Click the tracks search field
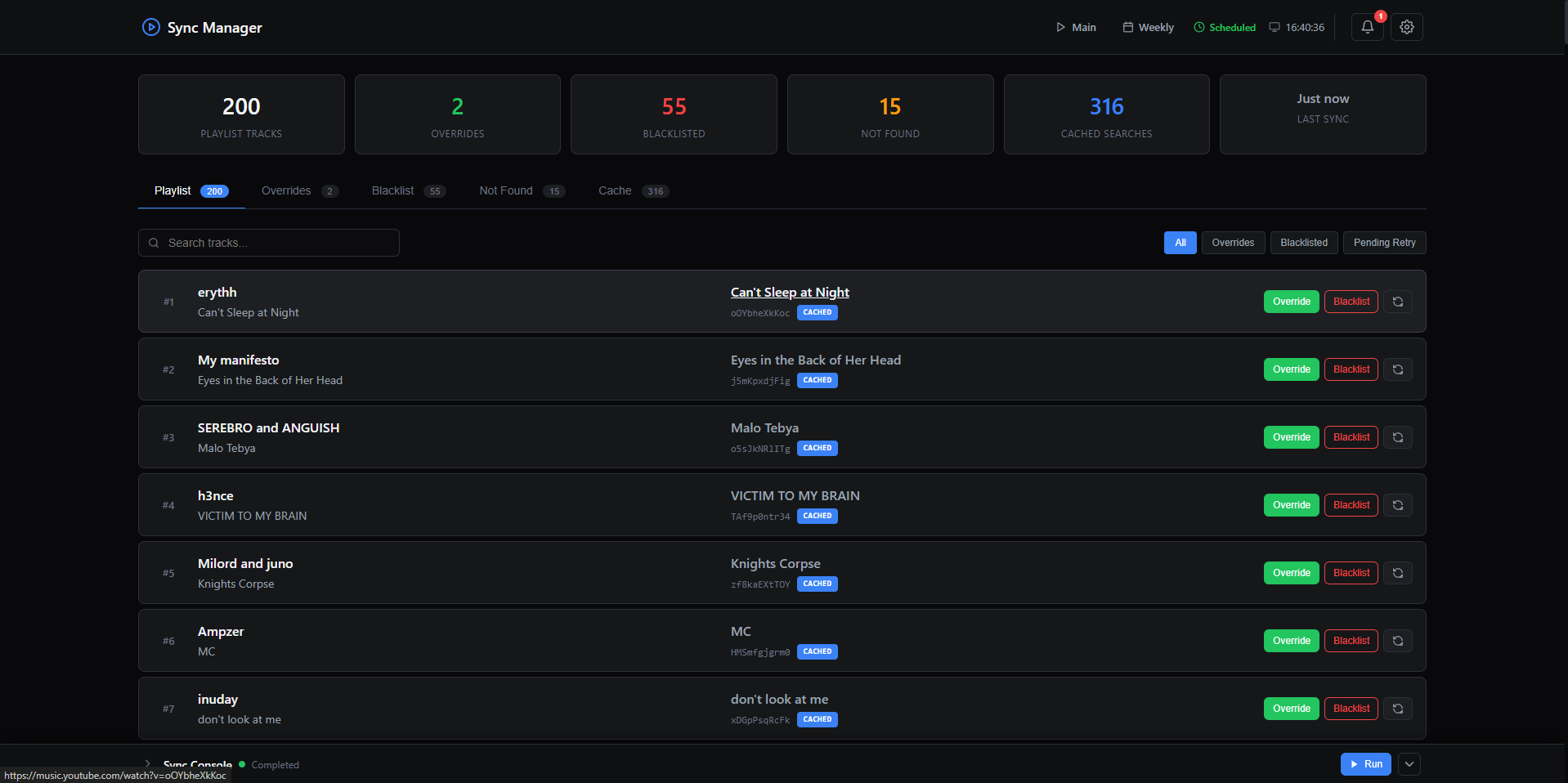 tap(270, 243)
